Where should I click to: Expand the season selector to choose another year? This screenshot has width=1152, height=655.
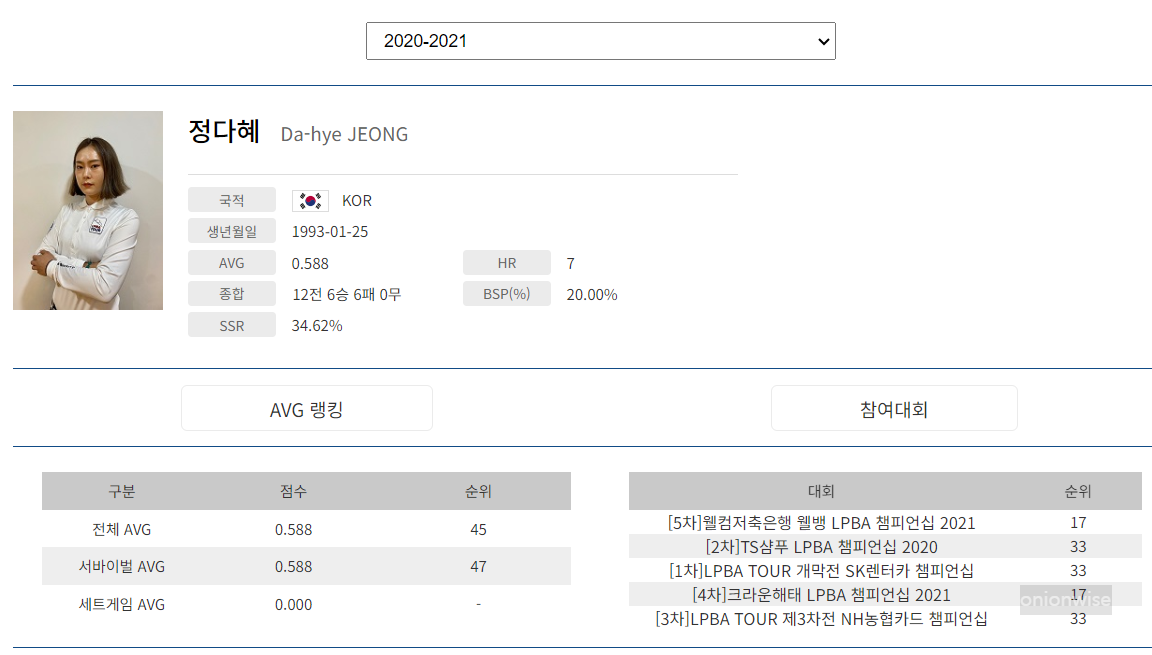[600, 40]
